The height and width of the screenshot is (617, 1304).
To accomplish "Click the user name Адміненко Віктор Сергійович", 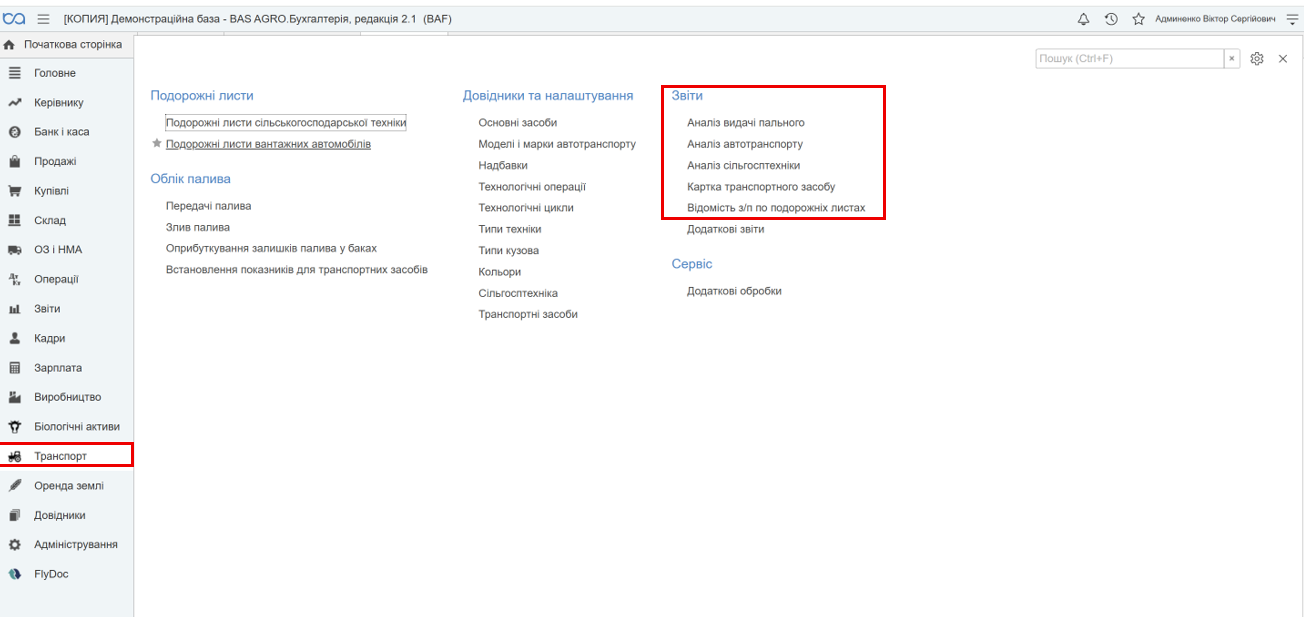I will click(1215, 19).
